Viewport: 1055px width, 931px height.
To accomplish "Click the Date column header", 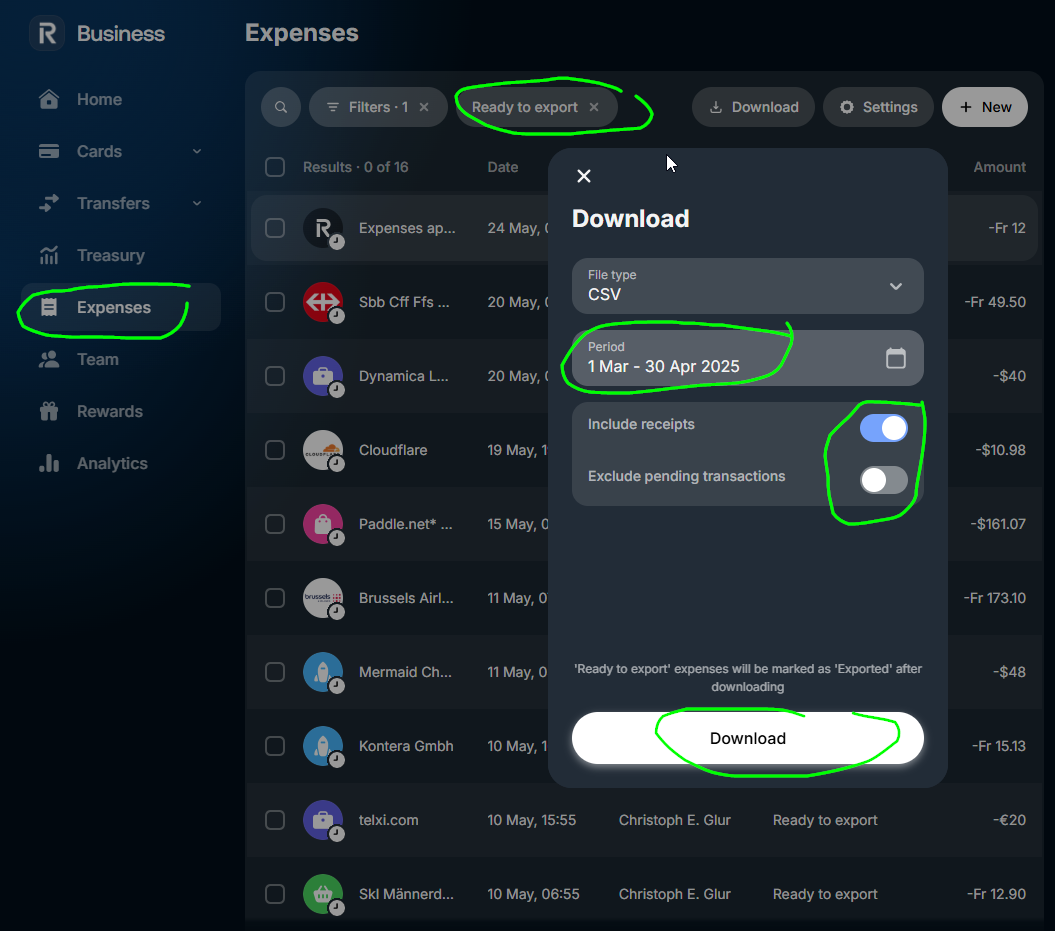I will pos(503,167).
